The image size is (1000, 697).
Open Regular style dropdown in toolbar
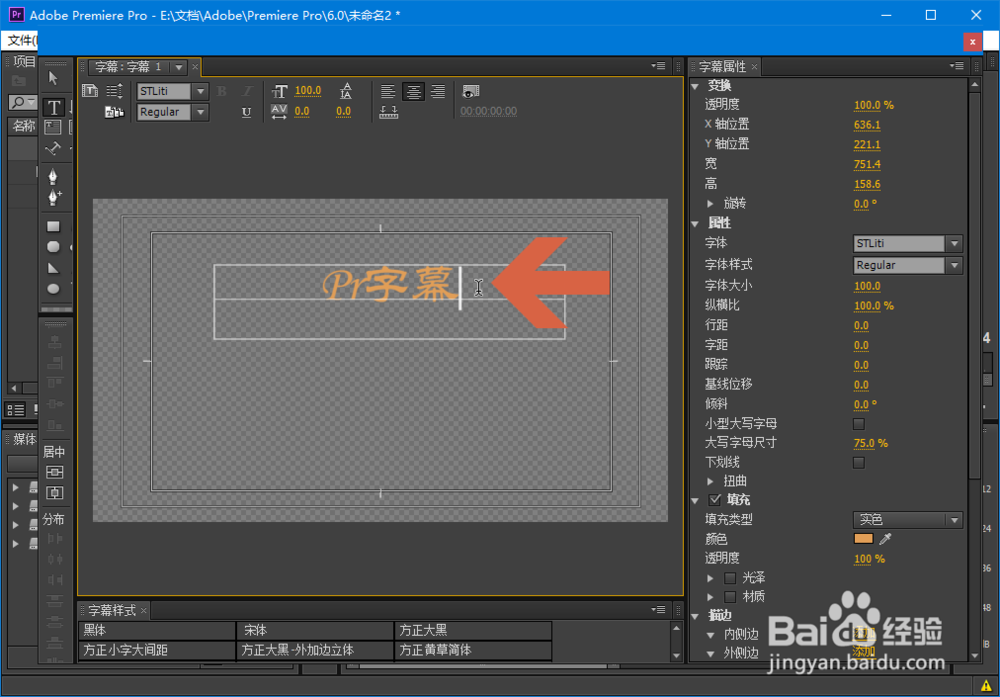200,112
